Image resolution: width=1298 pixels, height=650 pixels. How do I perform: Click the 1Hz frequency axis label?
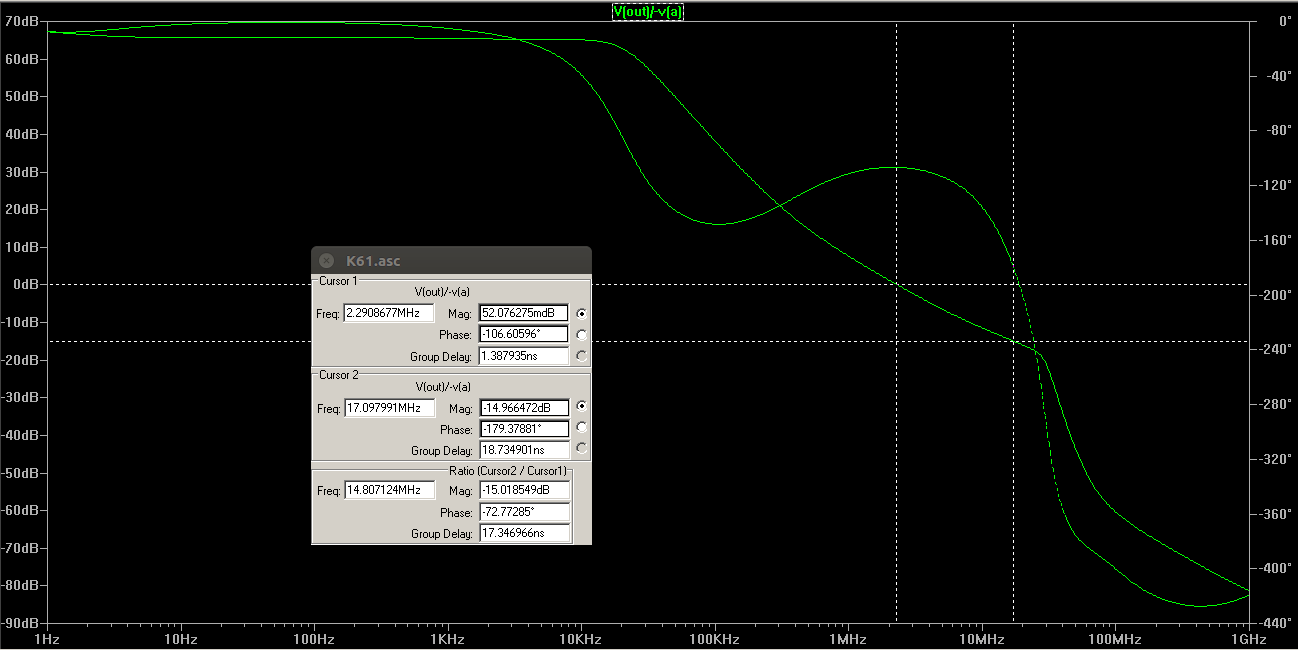tap(46, 638)
